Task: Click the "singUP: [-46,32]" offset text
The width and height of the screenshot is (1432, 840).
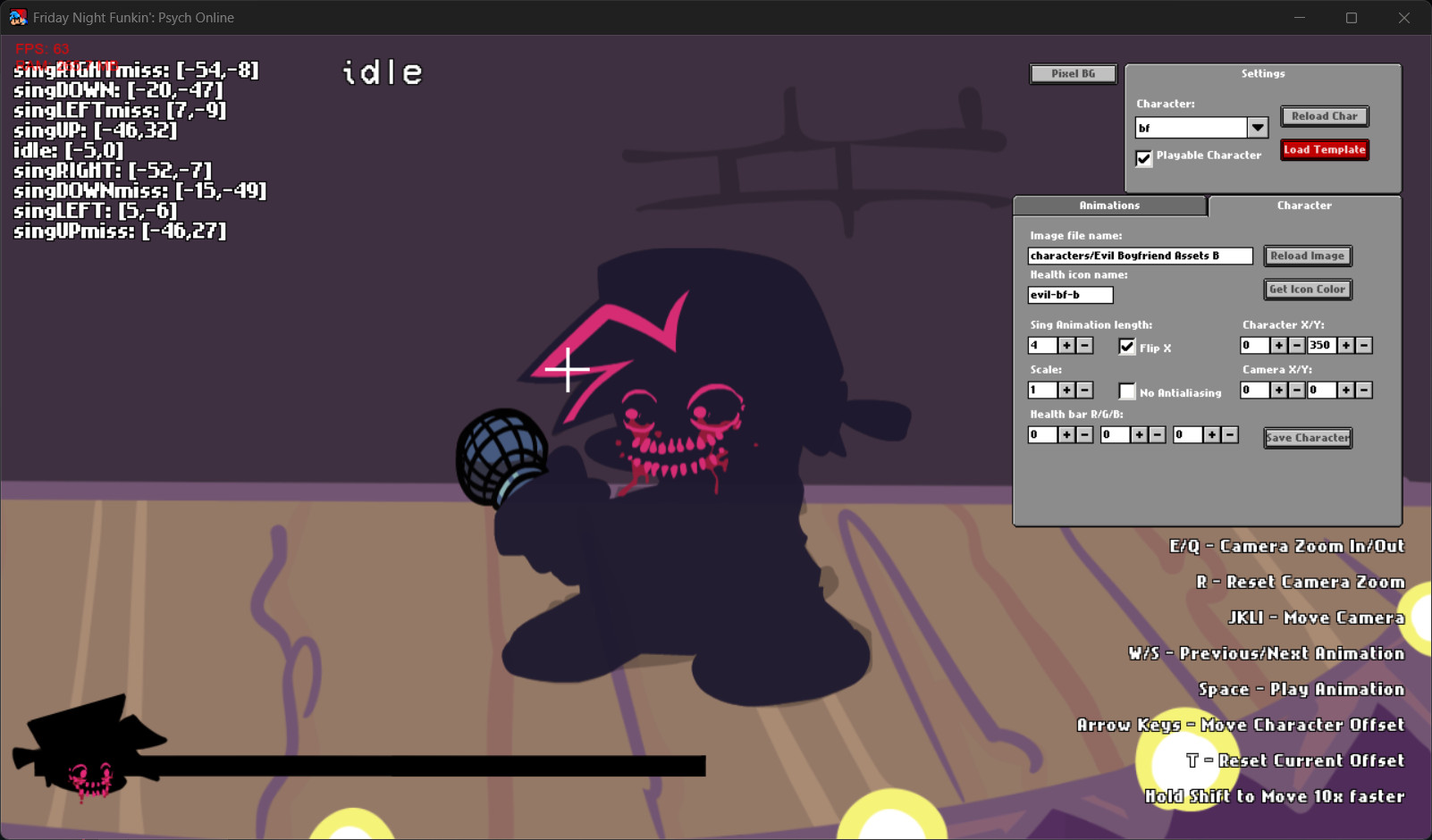Action: point(96,130)
